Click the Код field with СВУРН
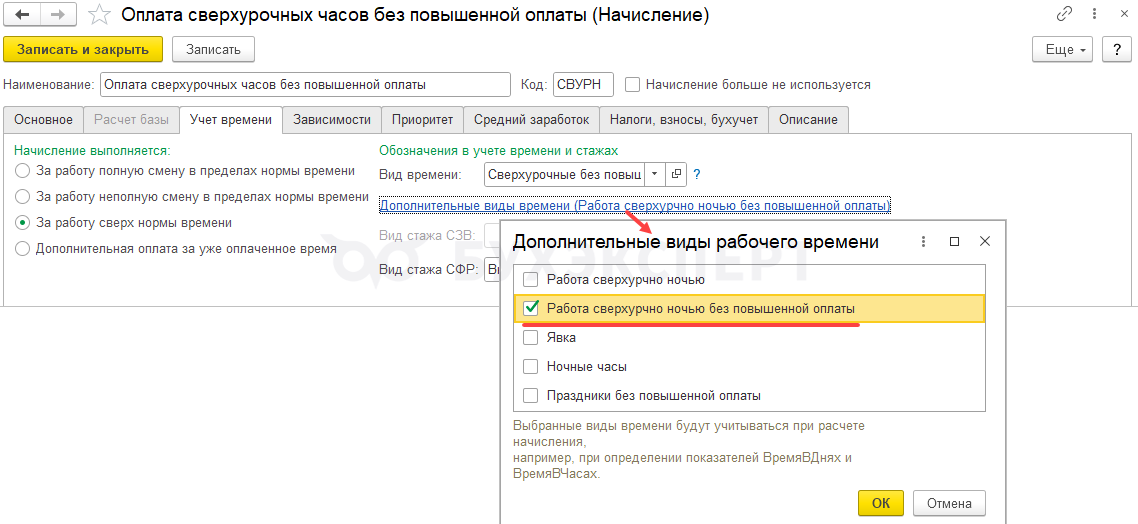Viewport: 1138px width, 524px height. 583,84
